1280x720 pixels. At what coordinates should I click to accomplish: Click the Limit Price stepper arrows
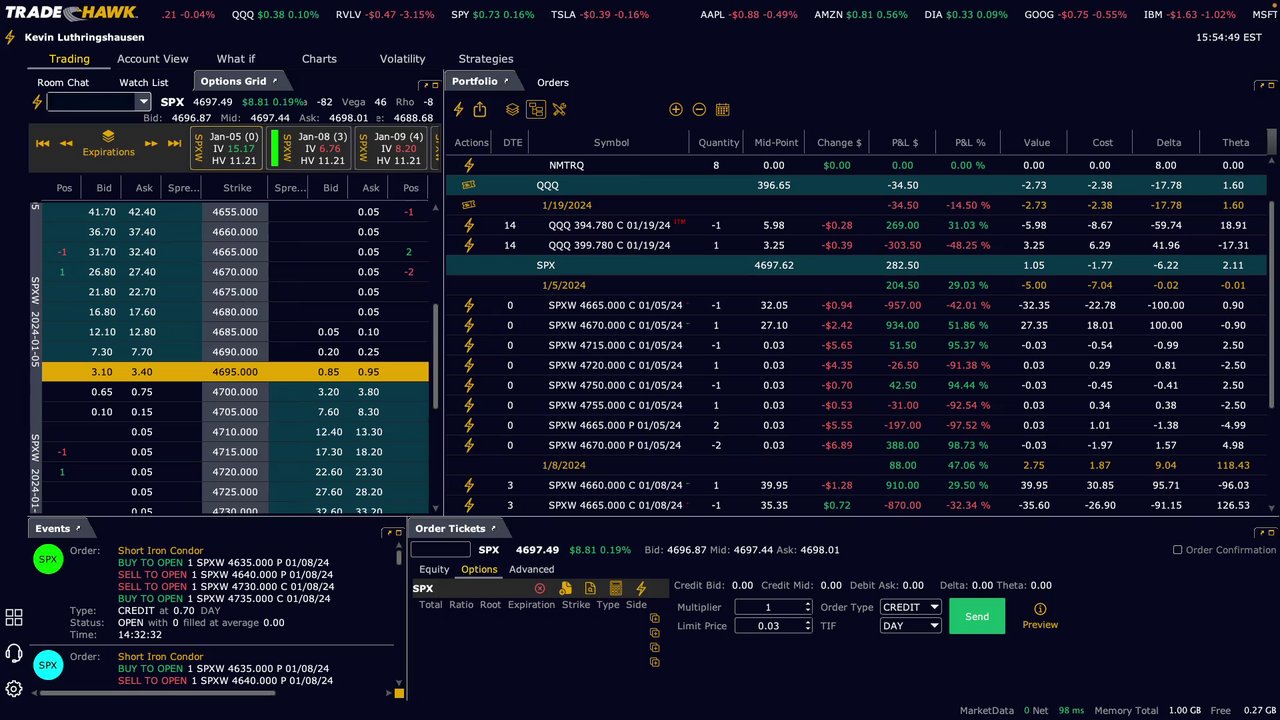(x=807, y=626)
